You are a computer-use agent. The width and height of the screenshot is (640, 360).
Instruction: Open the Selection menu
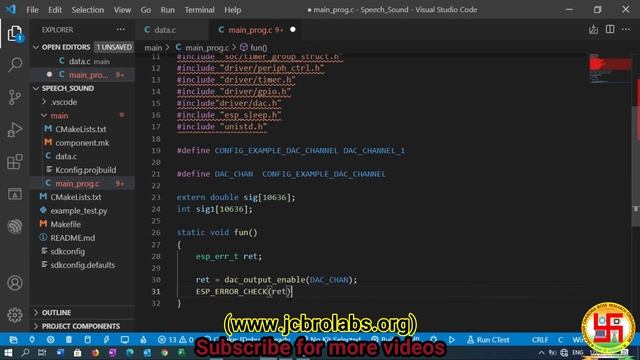pos(88,9)
